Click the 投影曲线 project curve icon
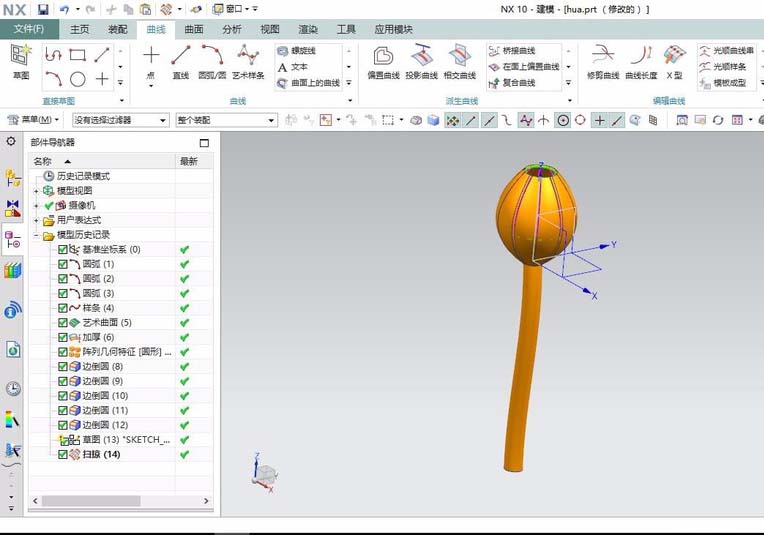Viewport: 764px width, 535px height. (x=421, y=61)
